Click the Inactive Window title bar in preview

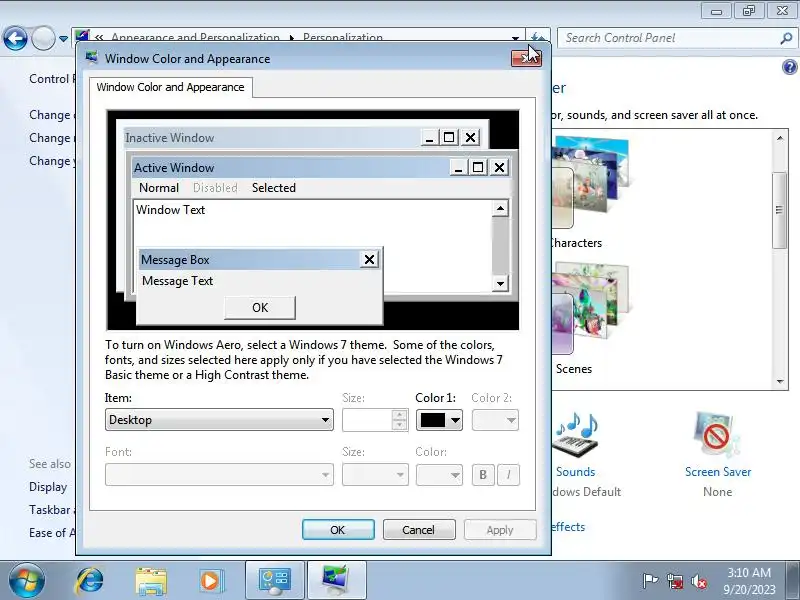[273, 138]
